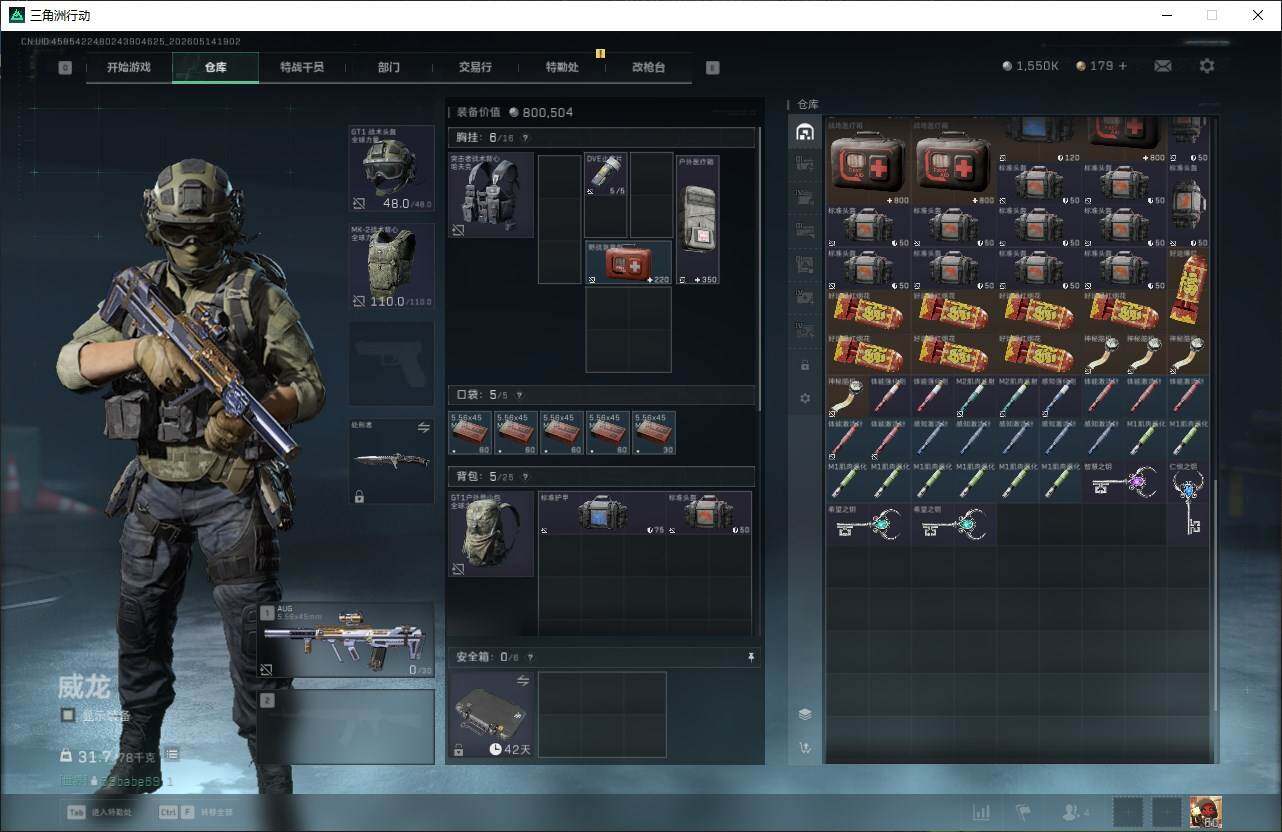Click the operator name 威龙
The image size is (1282, 832).
(x=84, y=687)
